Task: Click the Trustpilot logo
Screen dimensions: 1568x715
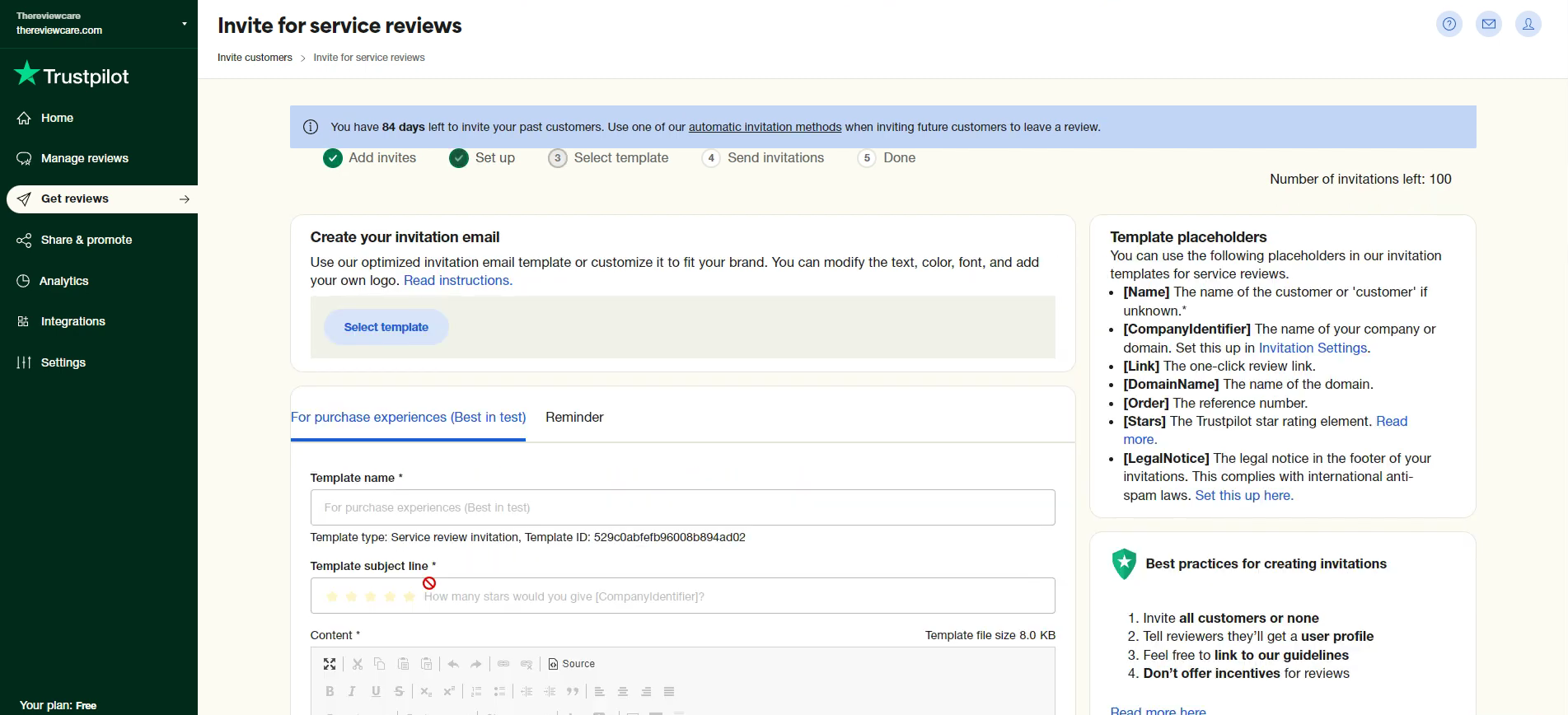Action: (72, 76)
